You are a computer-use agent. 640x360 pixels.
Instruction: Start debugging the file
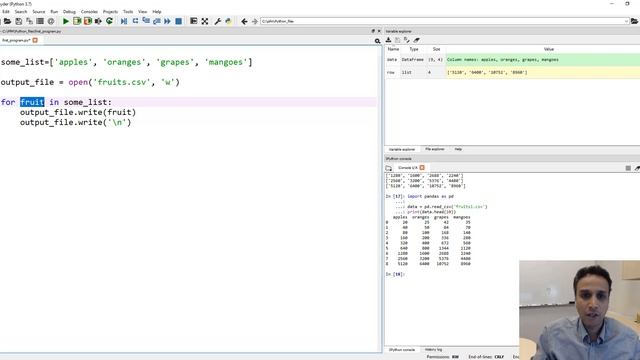click(x=124, y=21)
